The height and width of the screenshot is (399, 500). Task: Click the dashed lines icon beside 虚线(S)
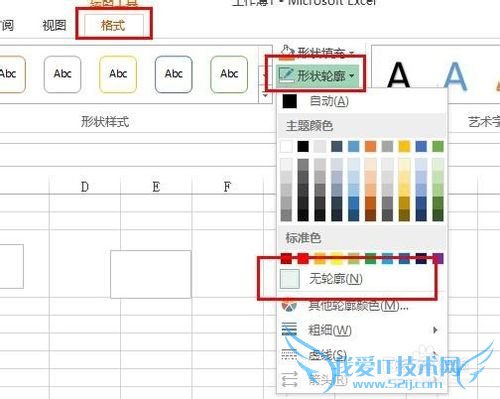(289, 354)
